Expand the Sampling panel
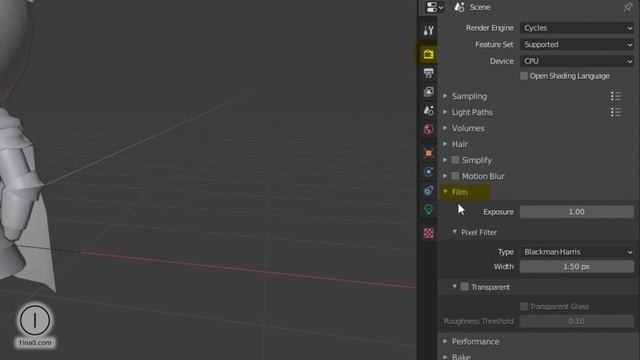 [469, 96]
